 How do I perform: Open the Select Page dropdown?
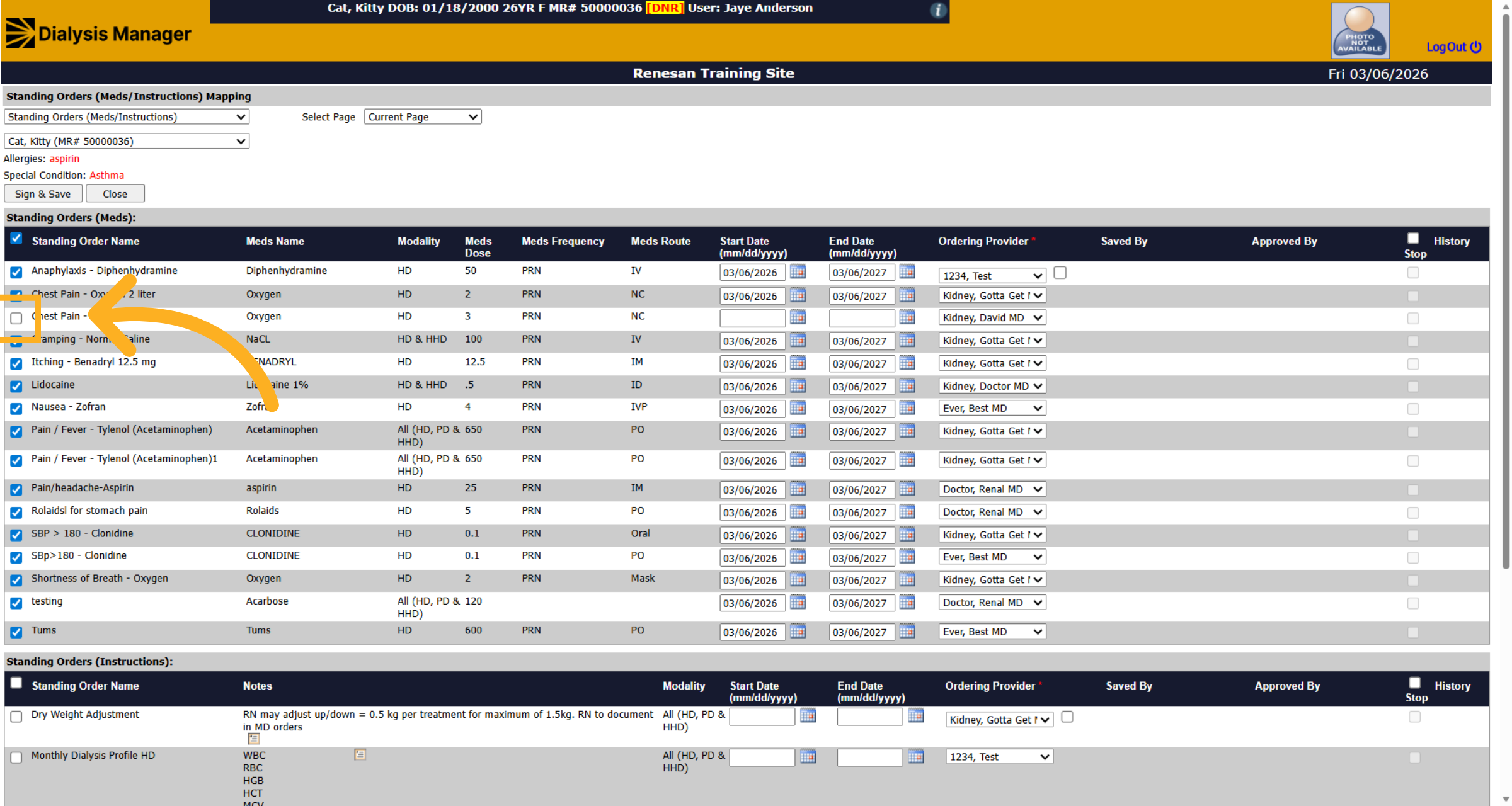pyautogui.click(x=423, y=116)
